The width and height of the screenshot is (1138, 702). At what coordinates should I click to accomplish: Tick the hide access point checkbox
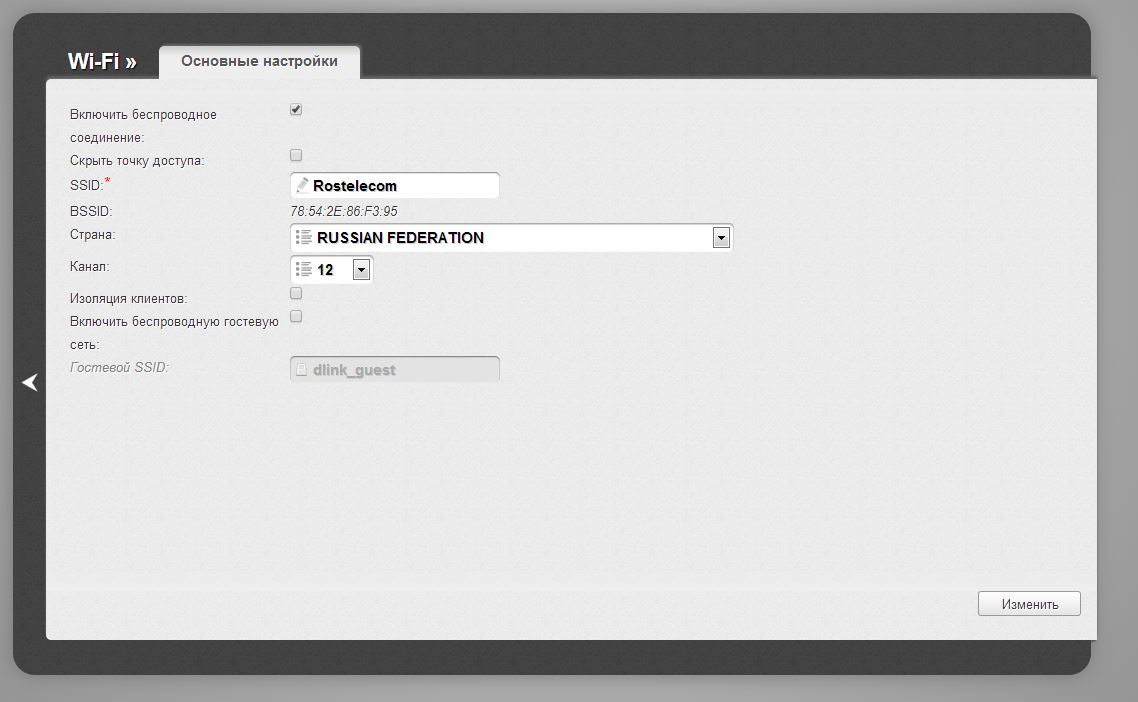coord(296,155)
